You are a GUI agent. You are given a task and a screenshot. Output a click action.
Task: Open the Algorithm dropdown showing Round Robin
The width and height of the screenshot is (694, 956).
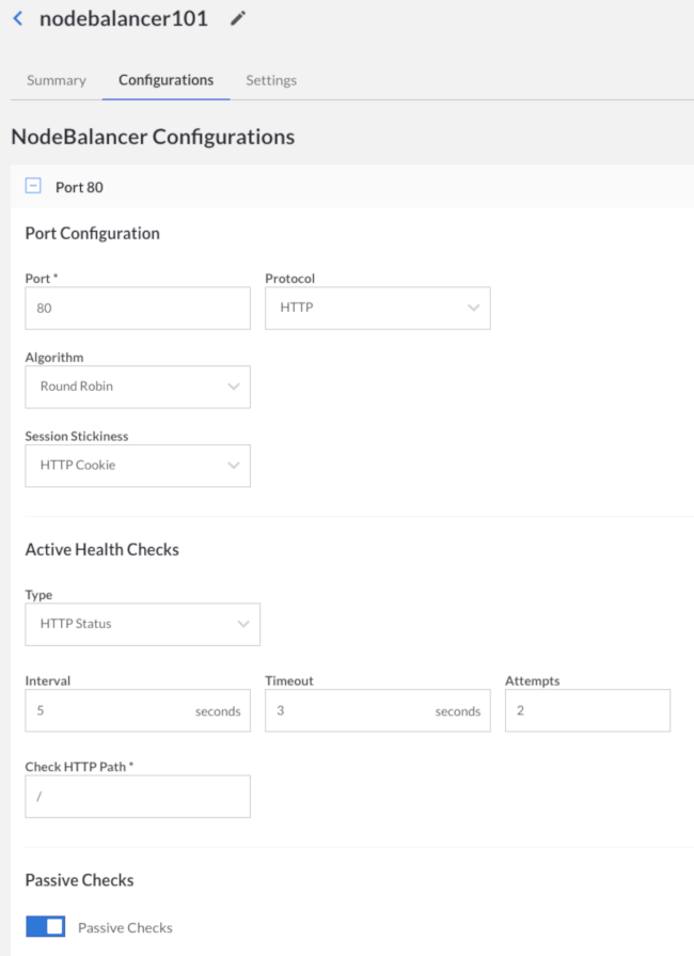point(137,387)
